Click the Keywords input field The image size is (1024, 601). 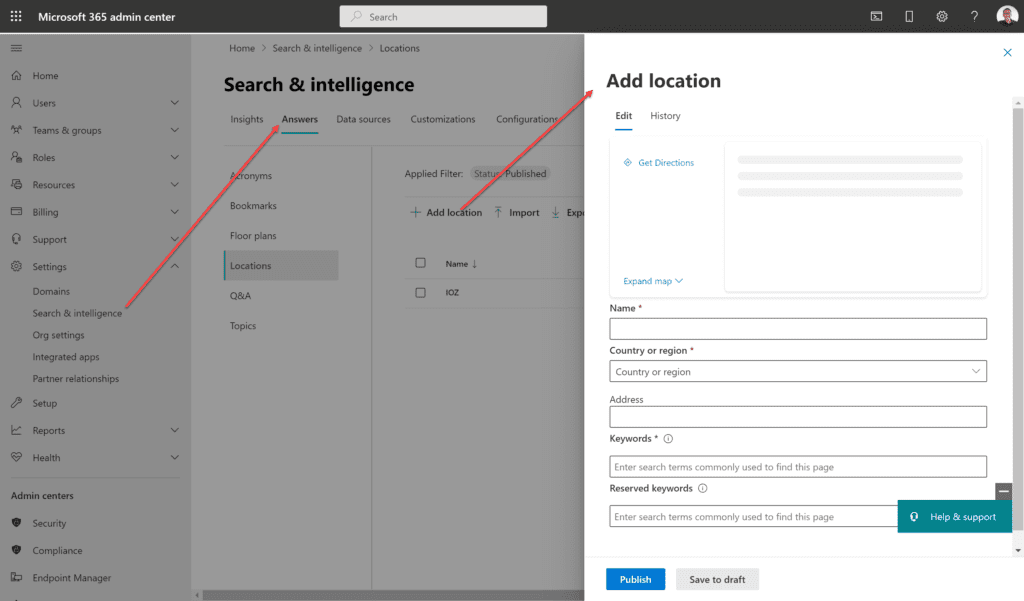pyautogui.click(x=798, y=466)
